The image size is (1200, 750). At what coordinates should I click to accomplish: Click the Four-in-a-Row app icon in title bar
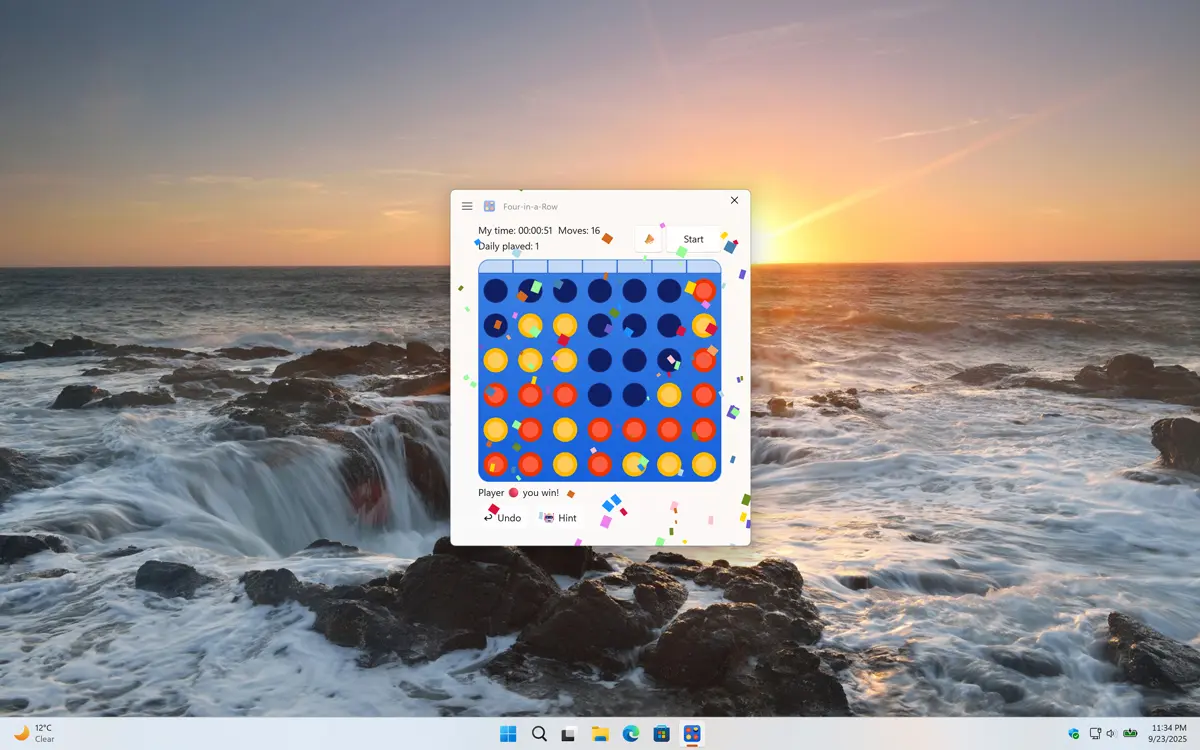tap(489, 206)
